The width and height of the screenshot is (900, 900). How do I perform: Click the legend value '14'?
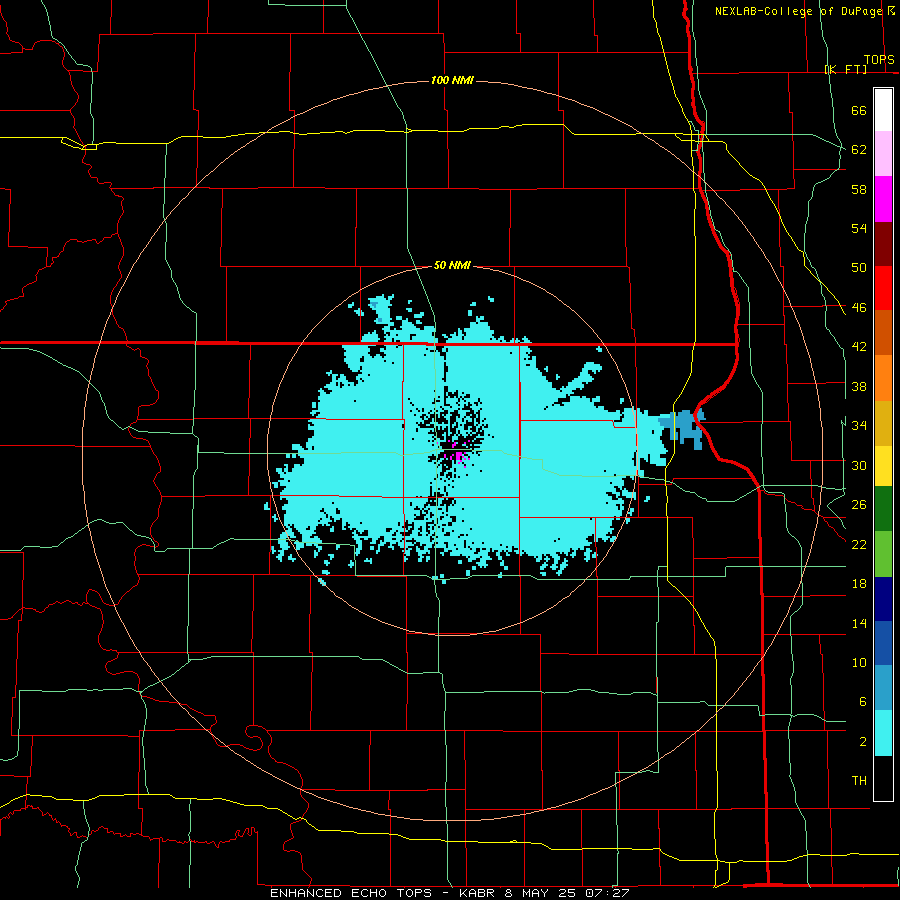point(859,623)
